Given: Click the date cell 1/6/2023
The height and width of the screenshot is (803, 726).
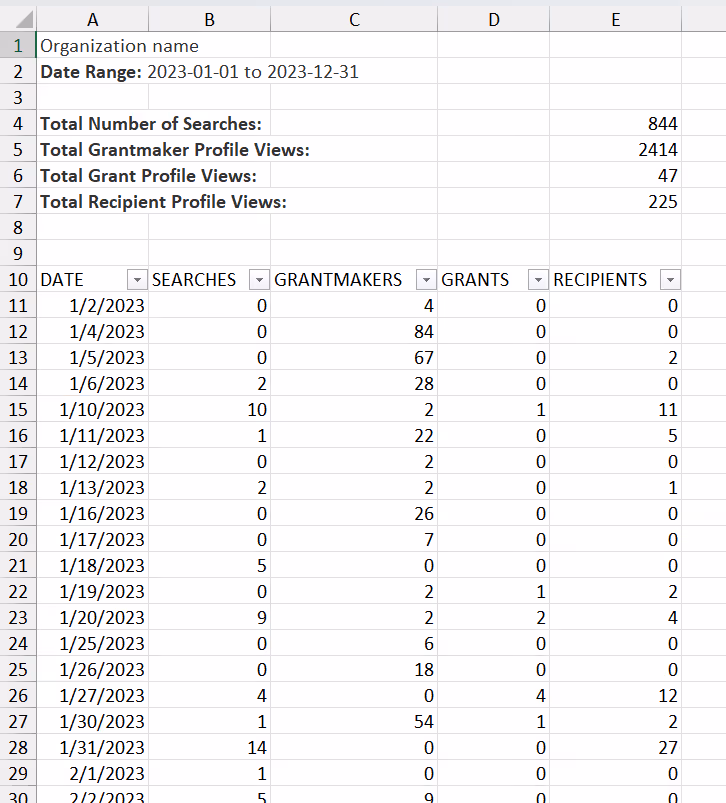Looking at the screenshot, I should 93,384.
